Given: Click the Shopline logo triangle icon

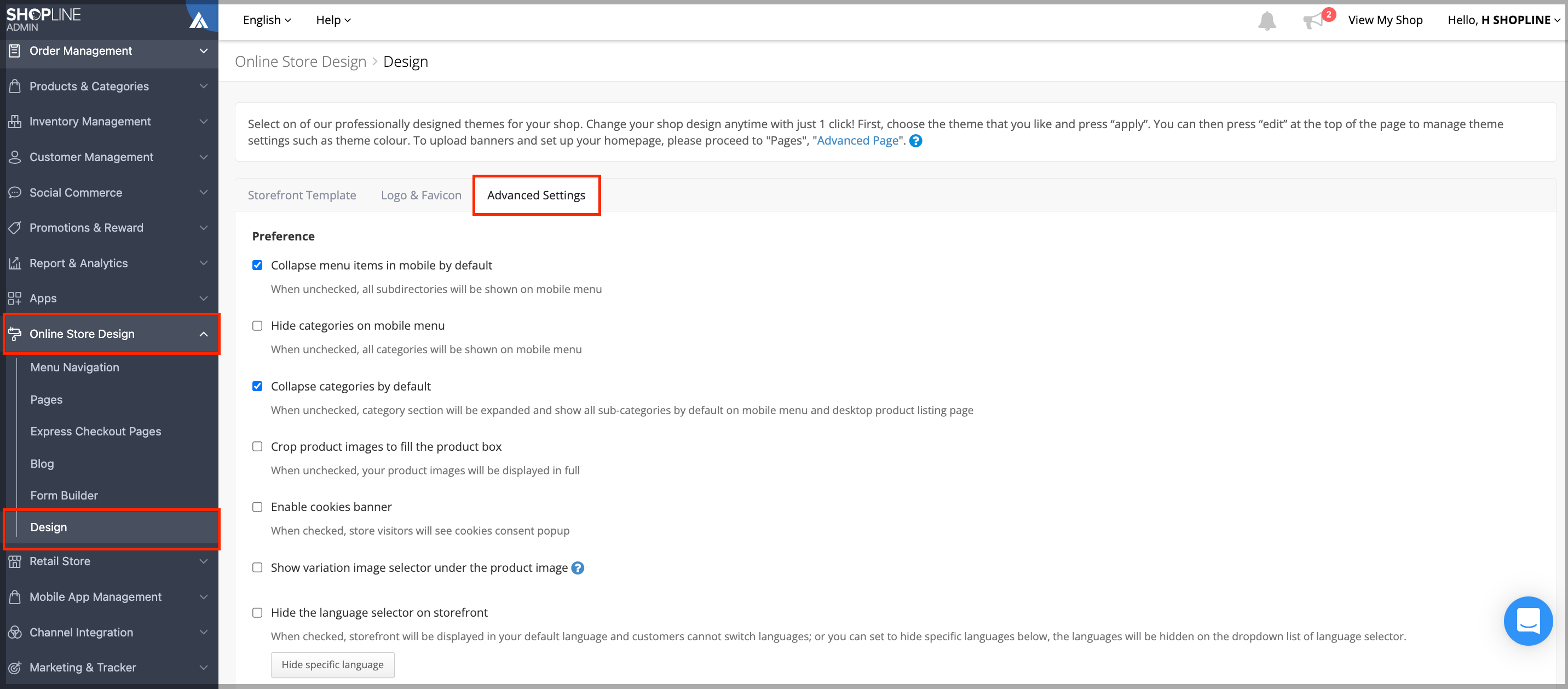Looking at the screenshot, I should [199, 21].
